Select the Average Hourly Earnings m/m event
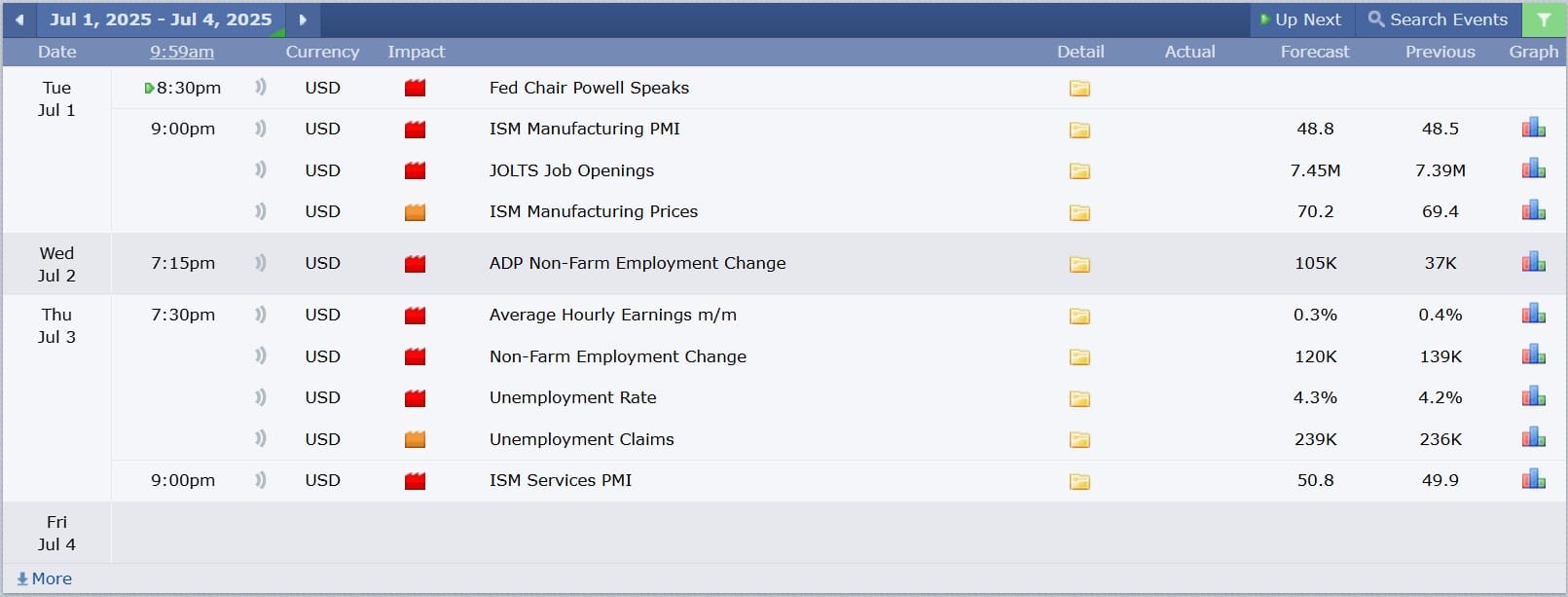The height and width of the screenshot is (597, 1568). tap(613, 315)
